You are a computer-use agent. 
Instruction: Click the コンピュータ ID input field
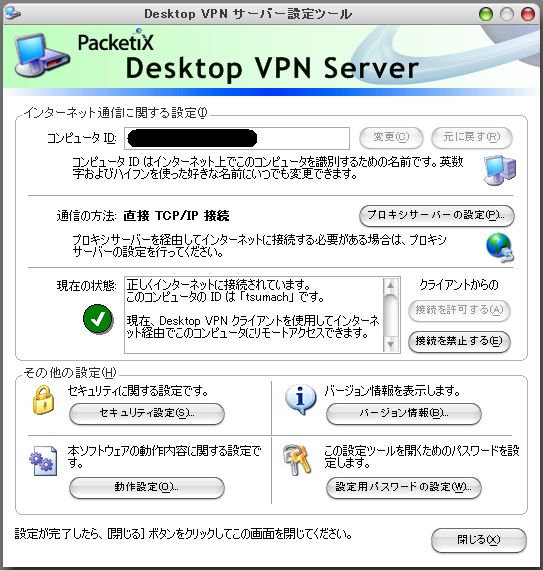[237, 139]
